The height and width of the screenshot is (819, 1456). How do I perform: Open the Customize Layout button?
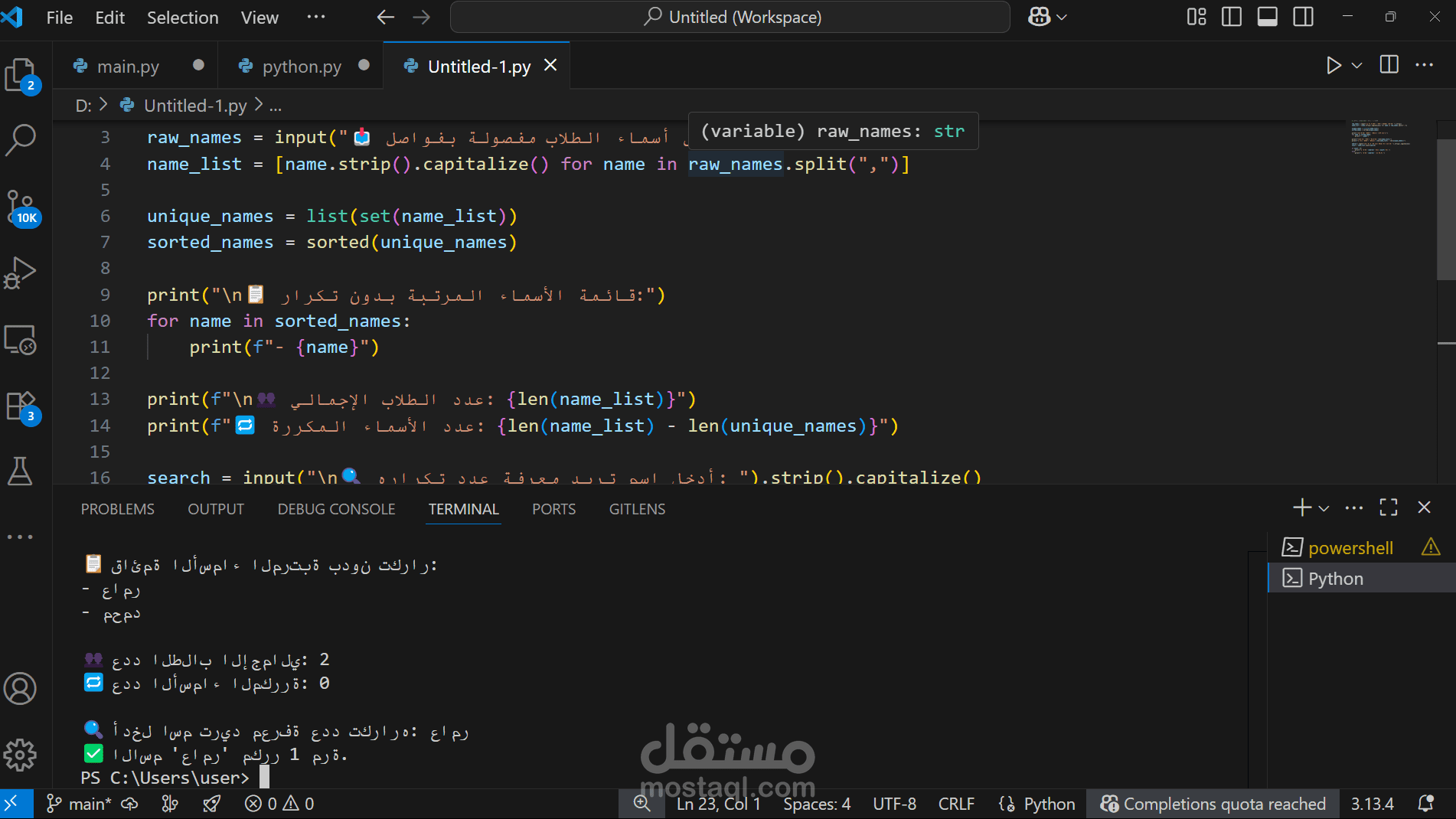(x=1196, y=17)
